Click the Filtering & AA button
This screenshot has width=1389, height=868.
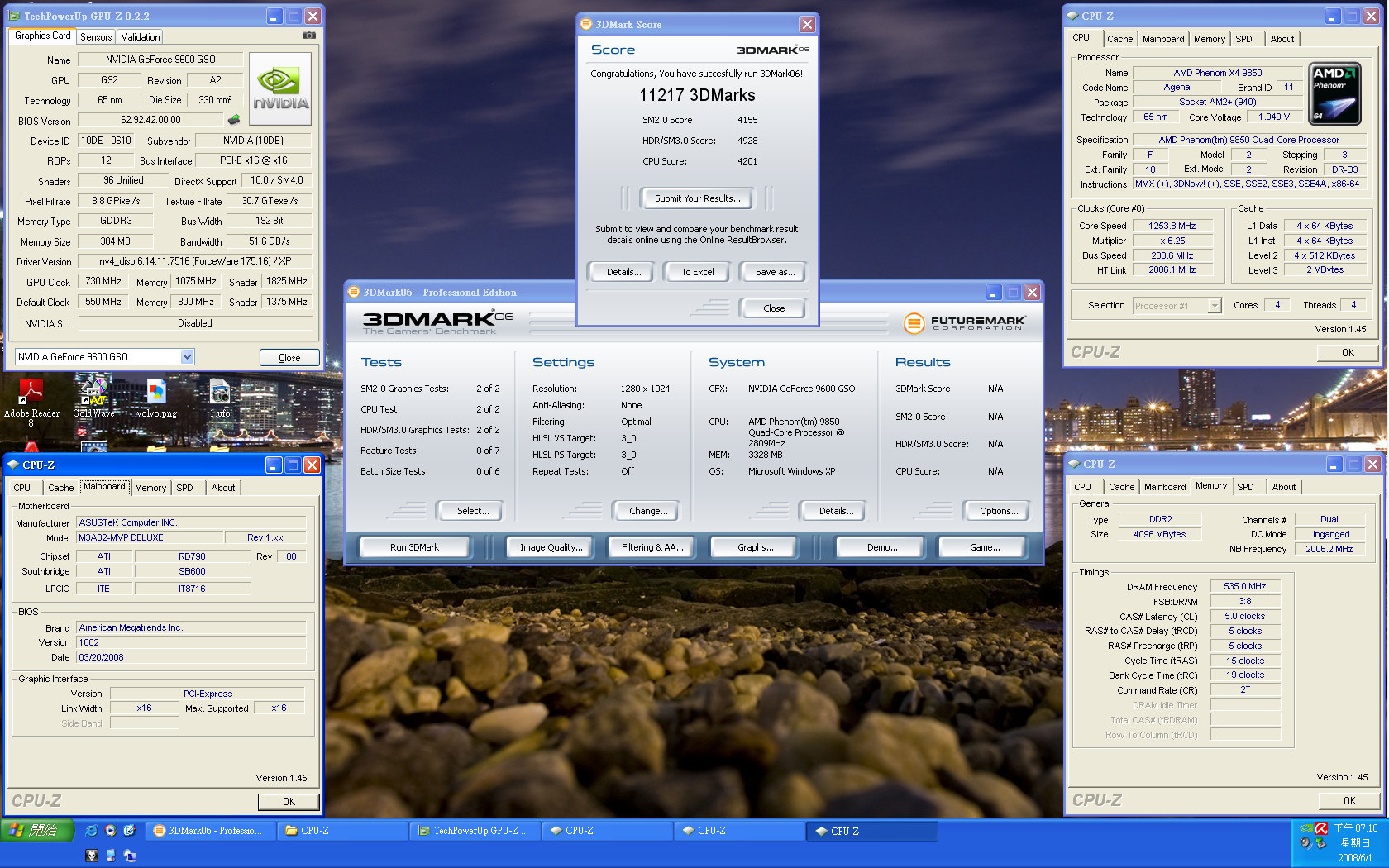[x=652, y=547]
